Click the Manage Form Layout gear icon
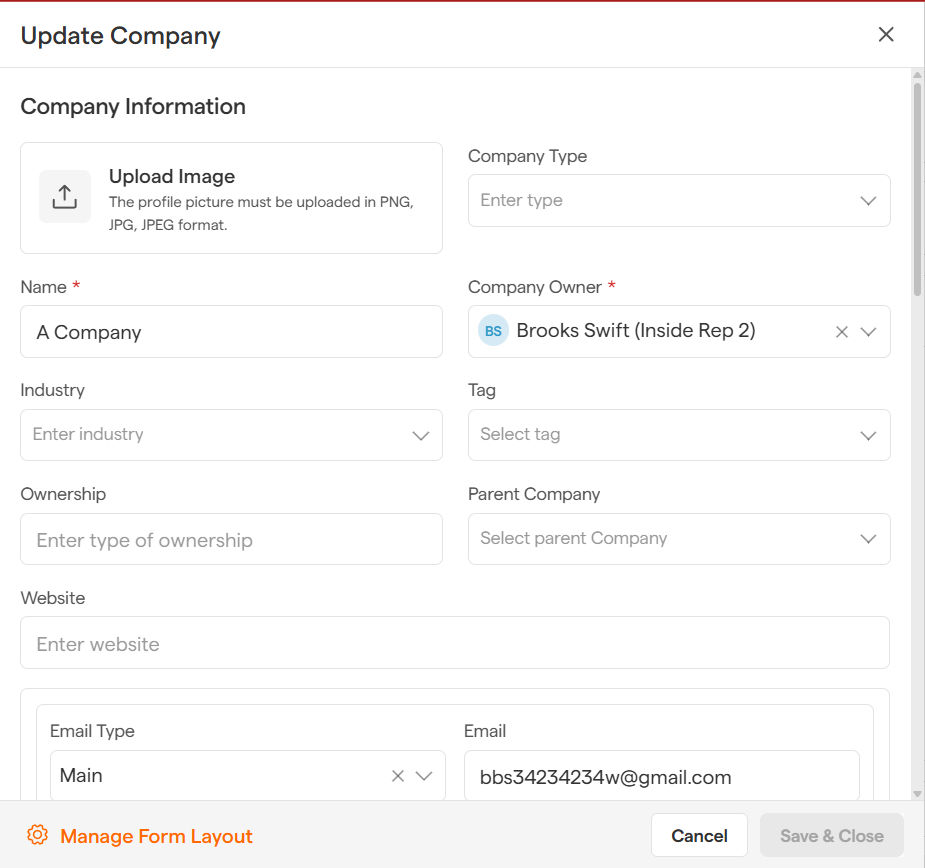Image resolution: width=925 pixels, height=868 pixels. pos(38,836)
